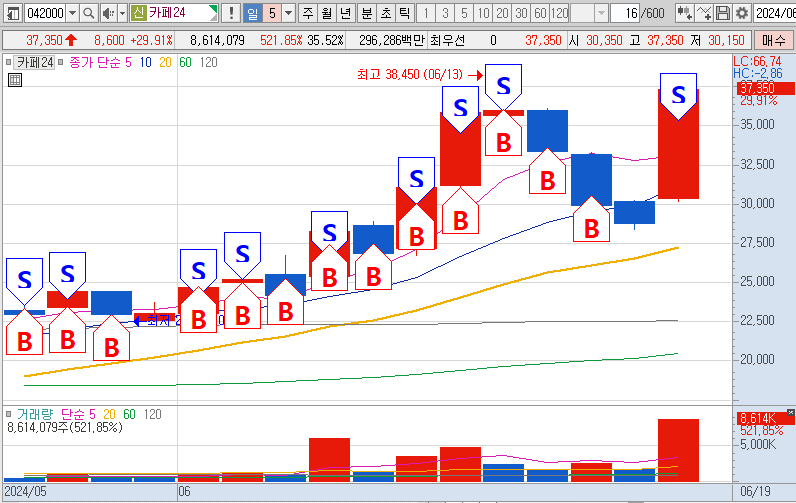This screenshot has height=503, width=796.
Task: Click the green corner triangle in the 카페24 name field
Action: tap(214, 9)
